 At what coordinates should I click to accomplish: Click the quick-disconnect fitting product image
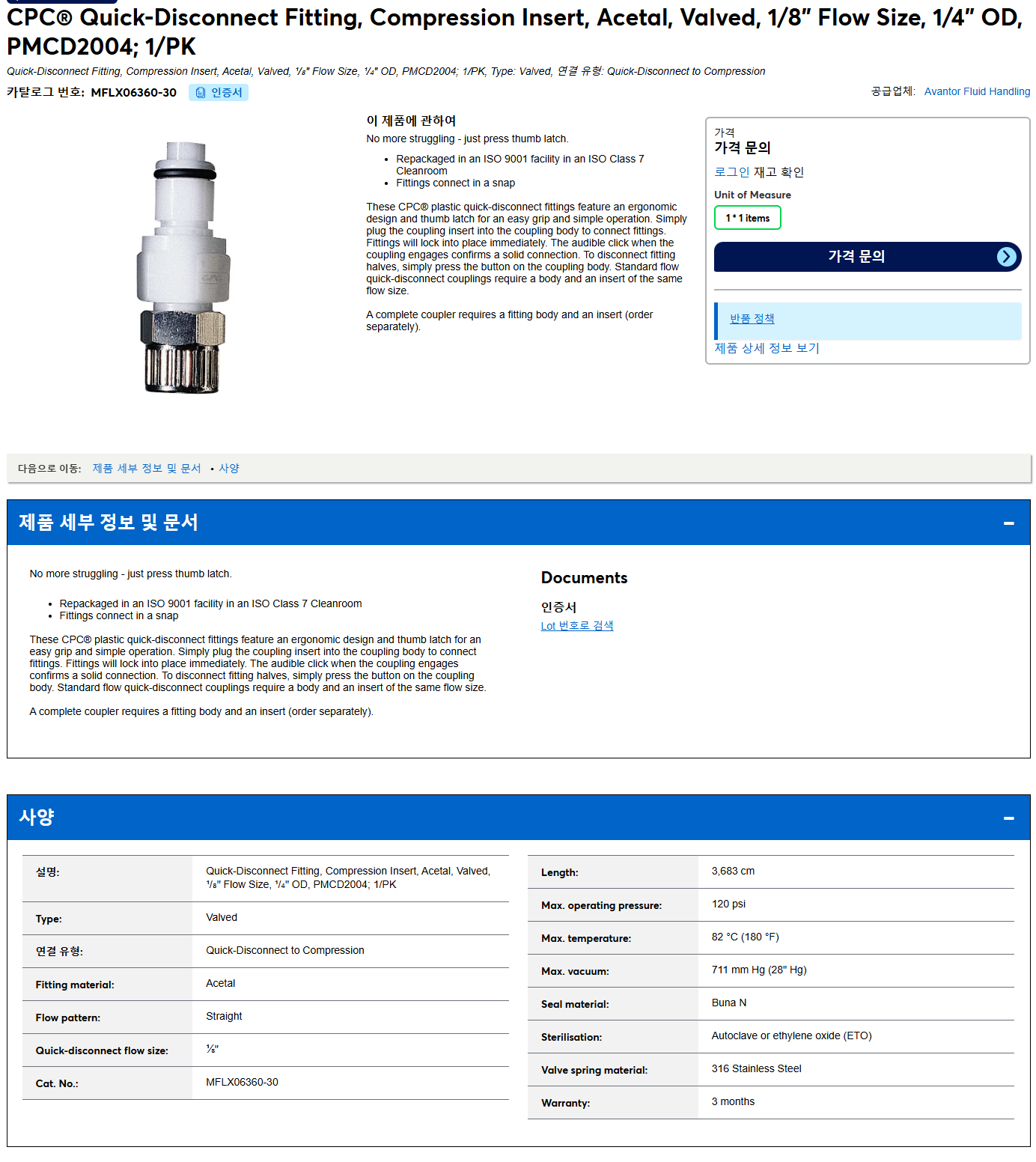(x=183, y=267)
